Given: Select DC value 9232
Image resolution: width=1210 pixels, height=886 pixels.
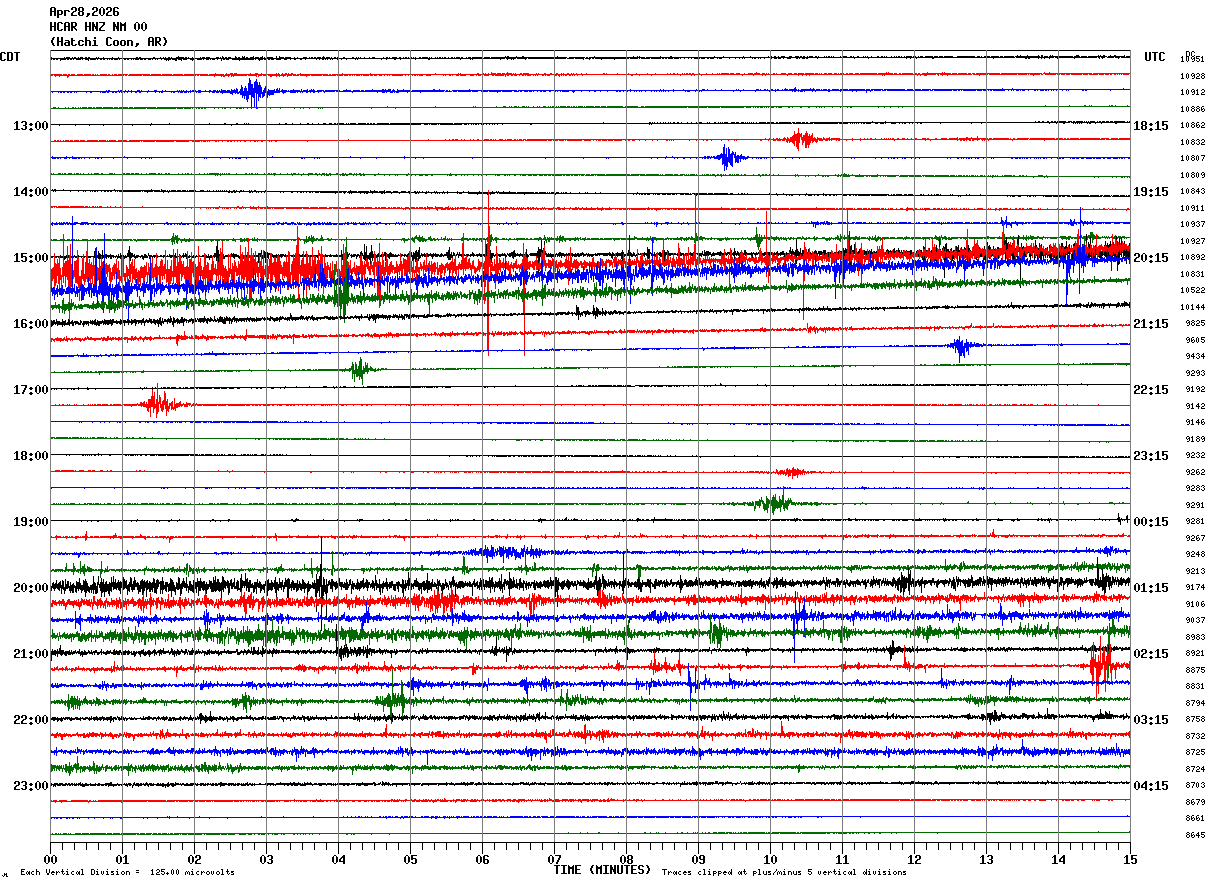Looking at the screenshot, I should click(1195, 456).
